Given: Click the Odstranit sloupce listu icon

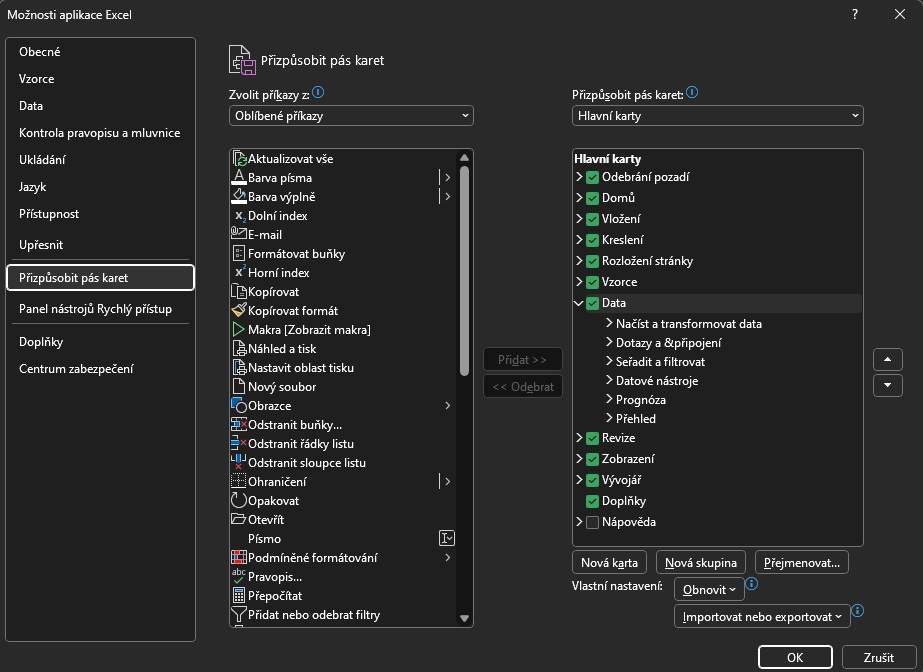Looking at the screenshot, I should tap(239, 463).
